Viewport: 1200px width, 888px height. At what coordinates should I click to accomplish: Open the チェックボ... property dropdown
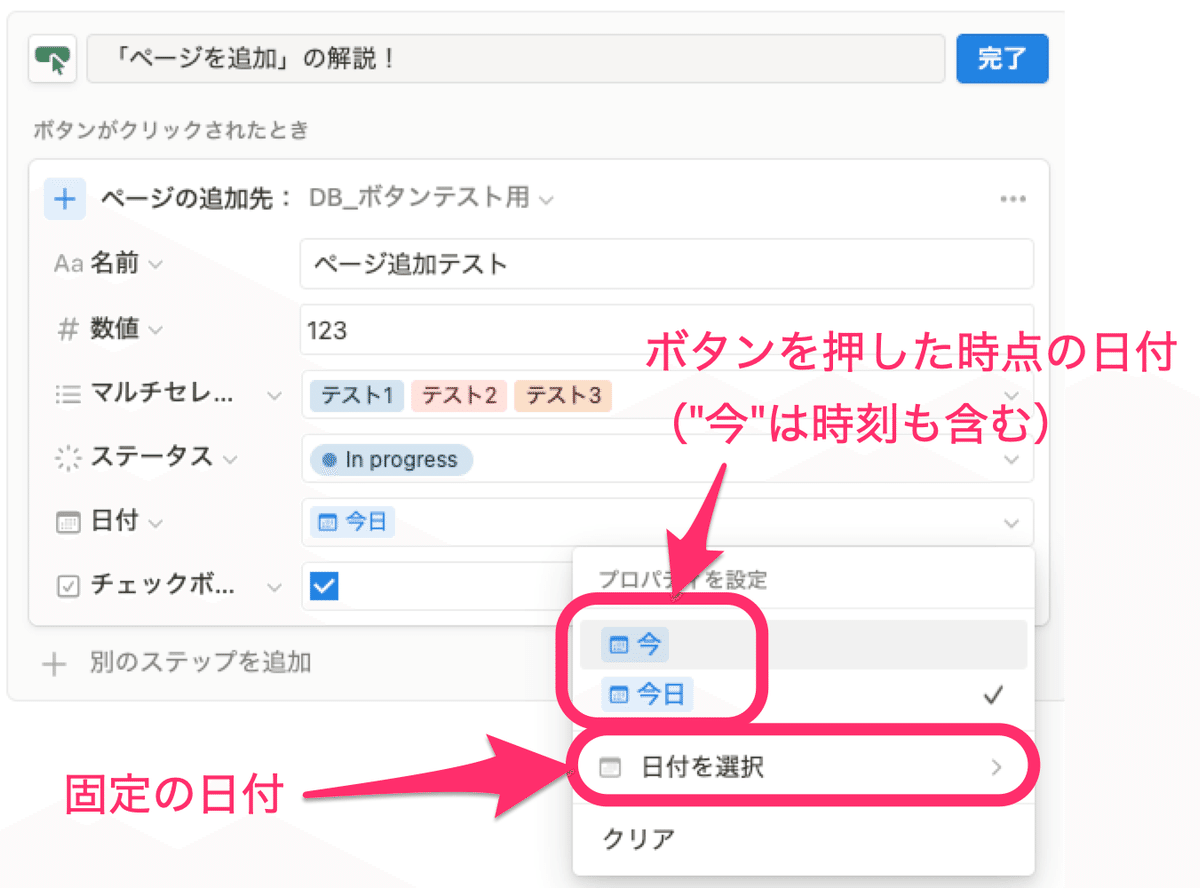[168, 586]
